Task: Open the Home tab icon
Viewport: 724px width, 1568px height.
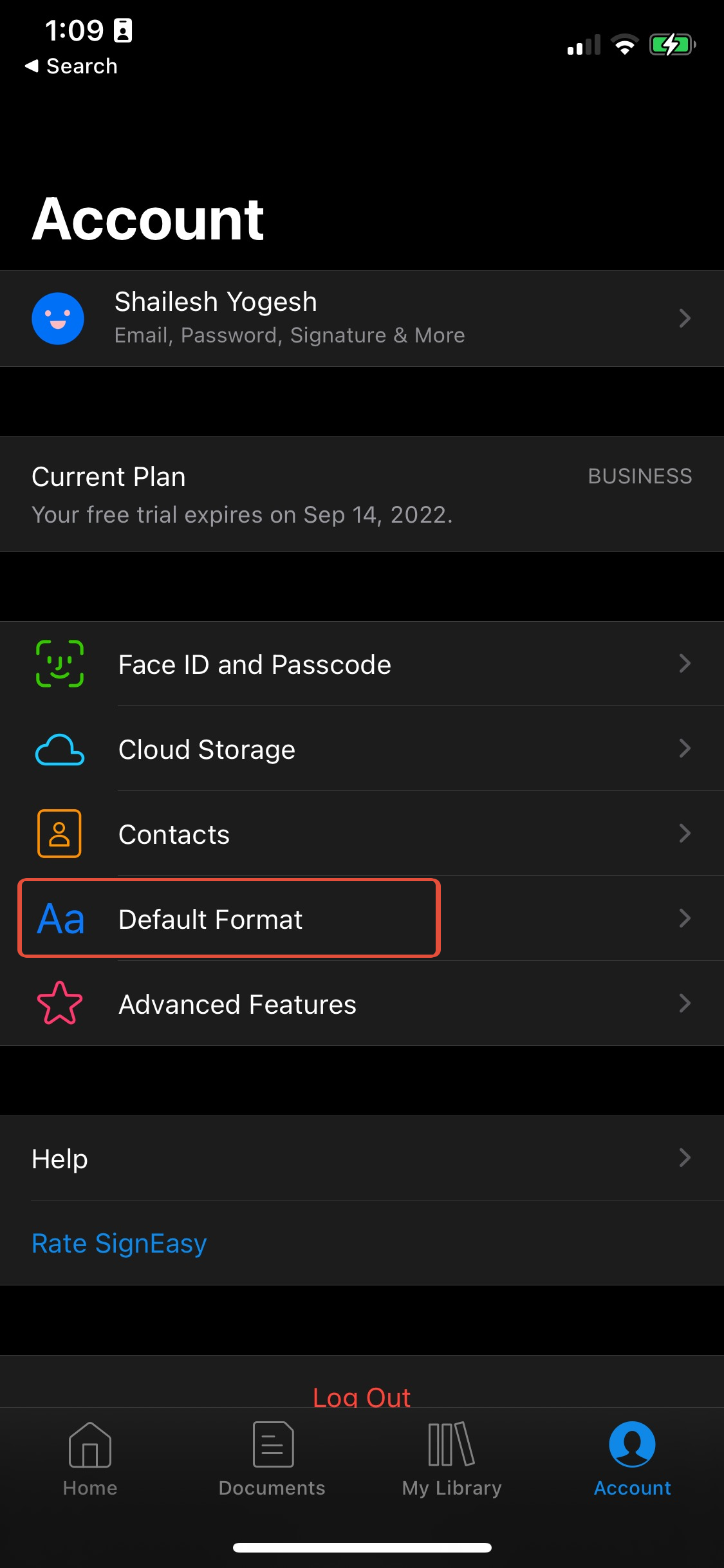Action: click(x=90, y=1445)
